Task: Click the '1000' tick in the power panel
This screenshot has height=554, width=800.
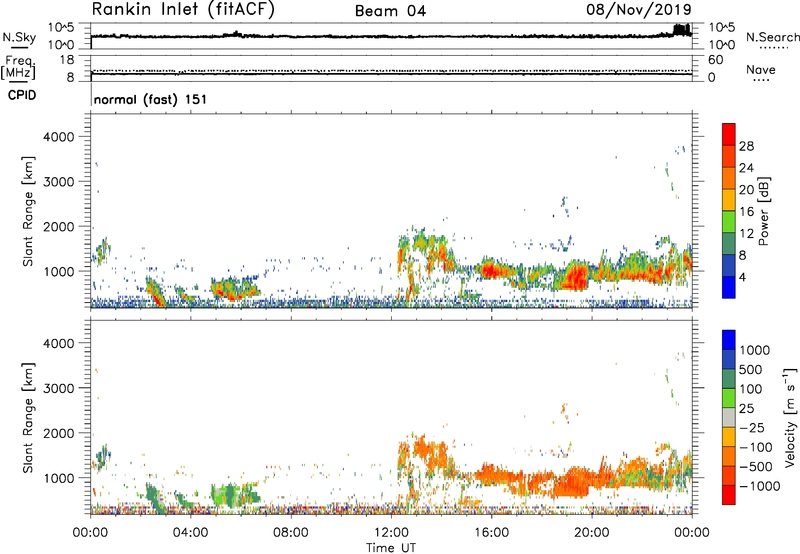Action: coord(58,271)
